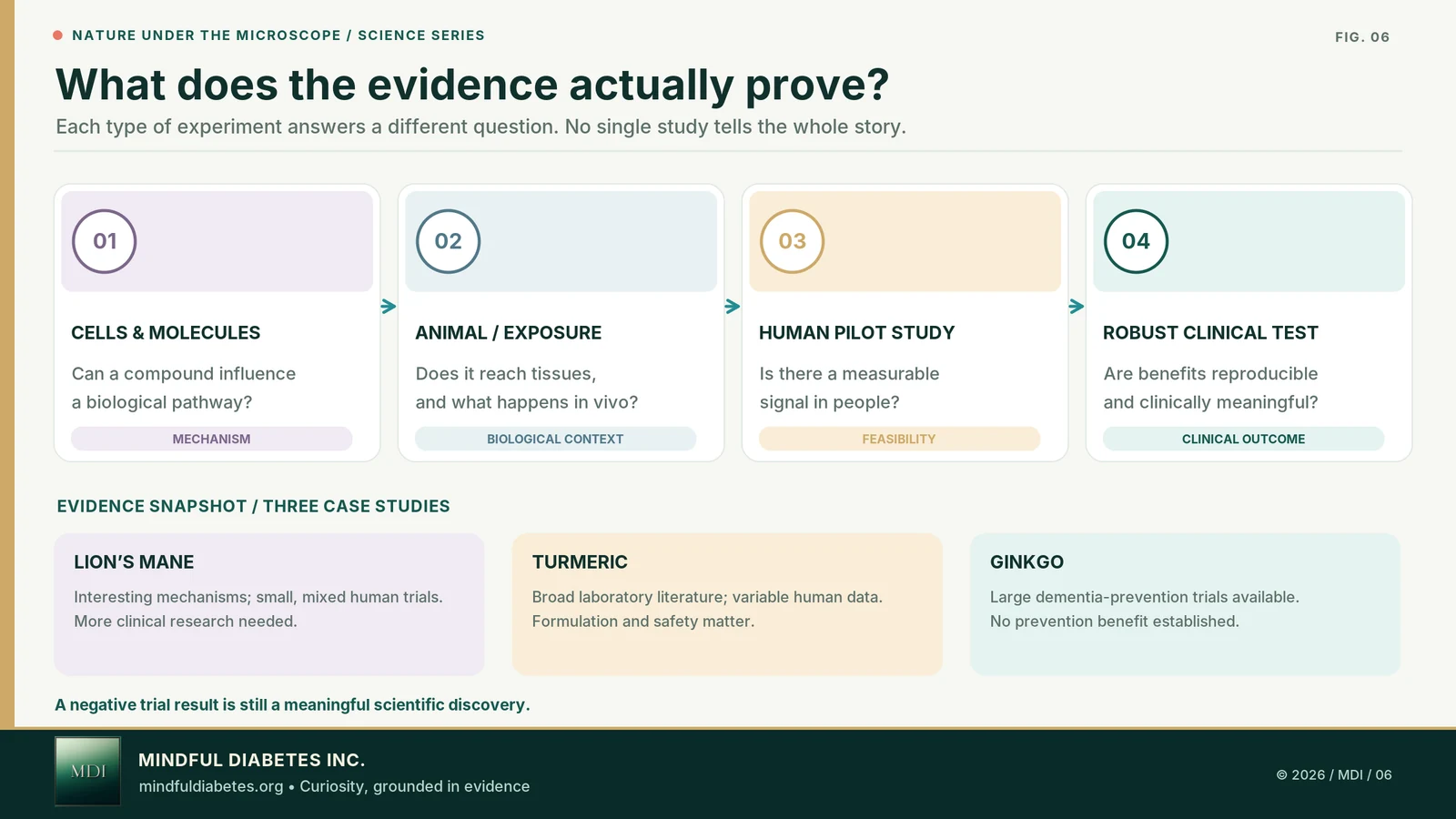Click 'No prevention benefit established.' text
The image size is (1456, 819).
pyautogui.click(x=1115, y=622)
